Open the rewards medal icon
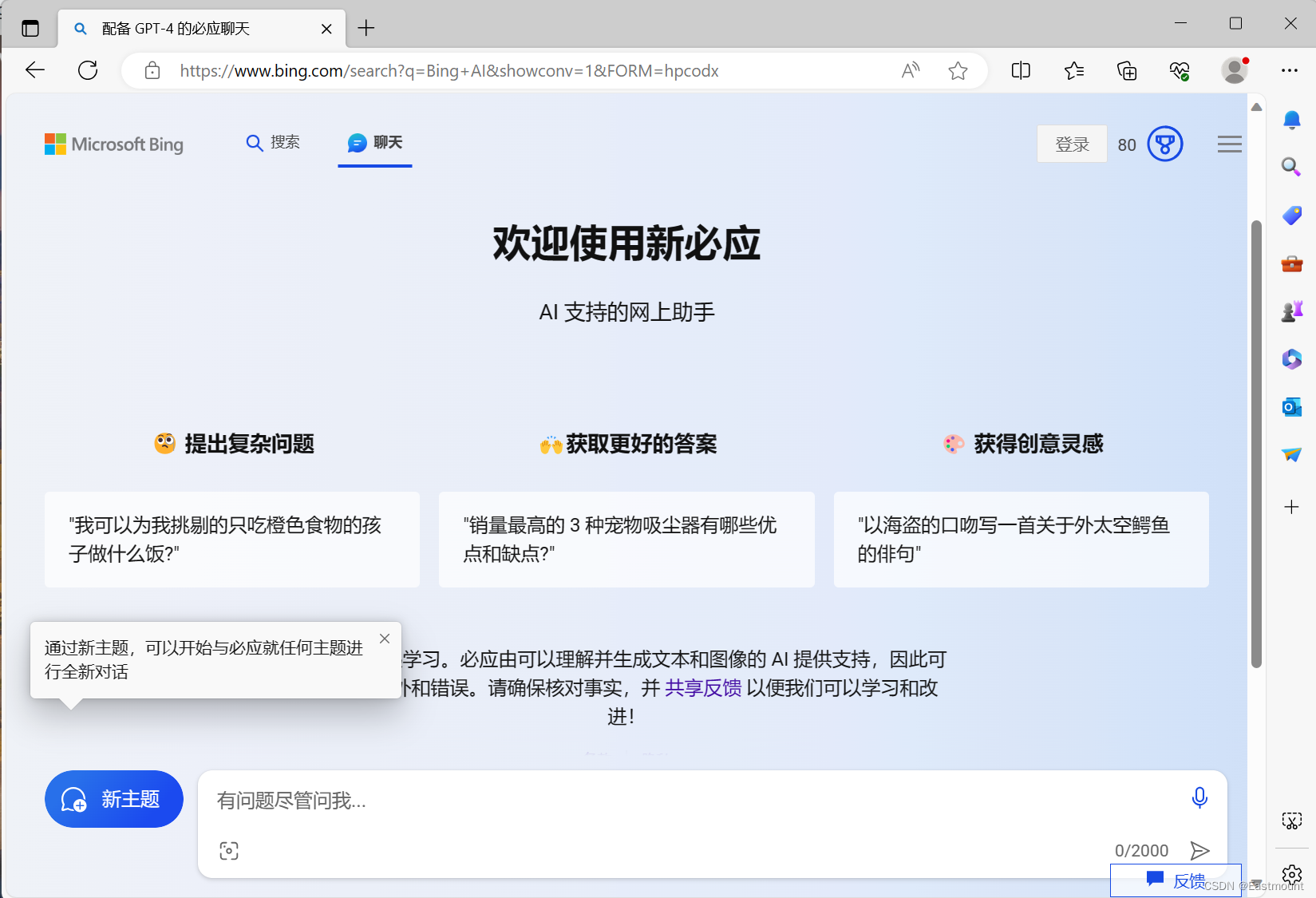This screenshot has width=1316, height=898. point(1165,144)
